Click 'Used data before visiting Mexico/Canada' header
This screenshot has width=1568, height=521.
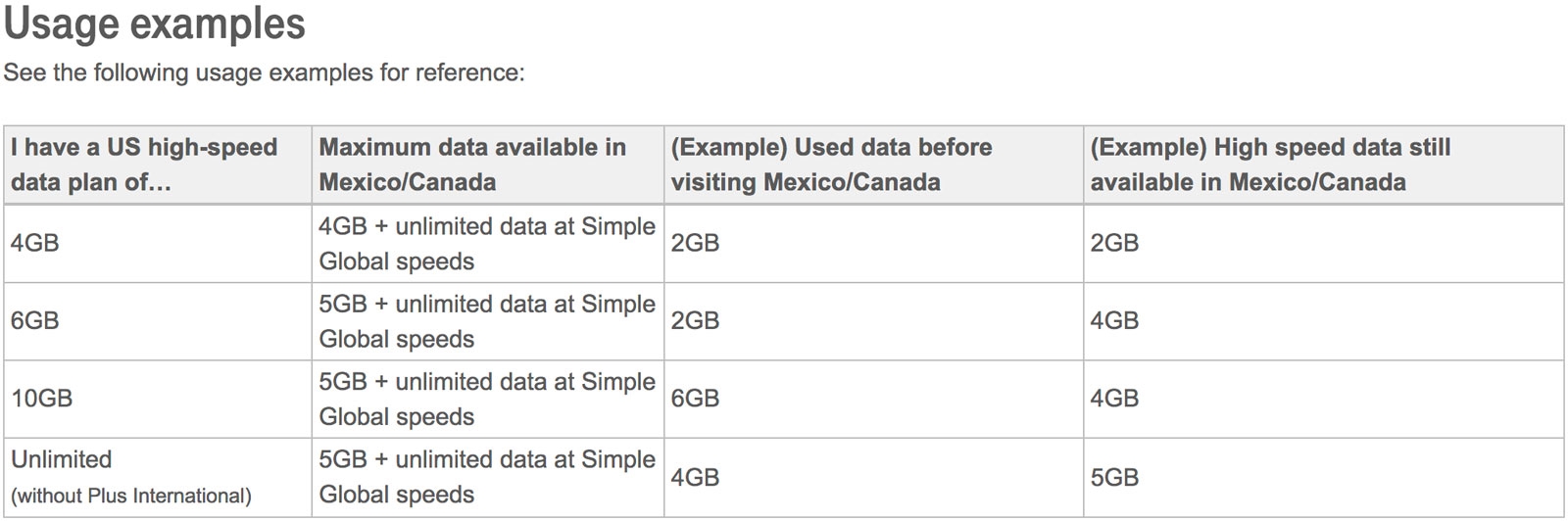click(873, 165)
